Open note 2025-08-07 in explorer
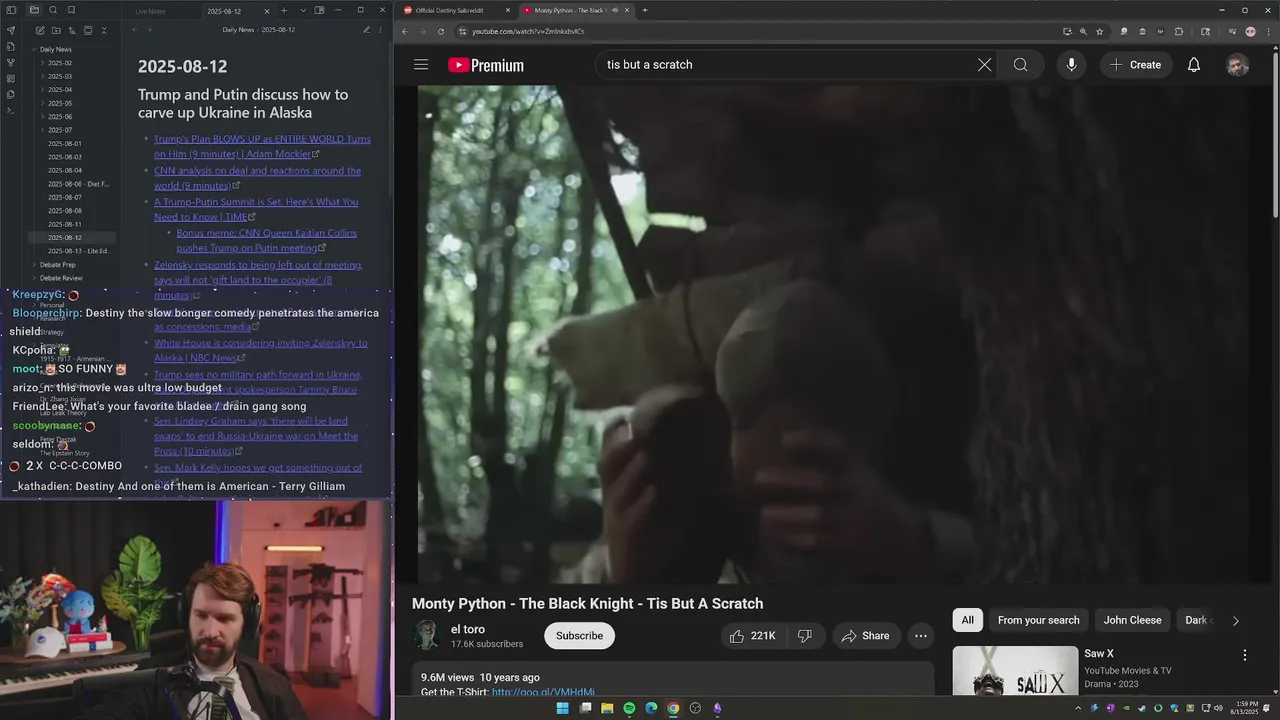The height and width of the screenshot is (720, 1280). click(65, 197)
